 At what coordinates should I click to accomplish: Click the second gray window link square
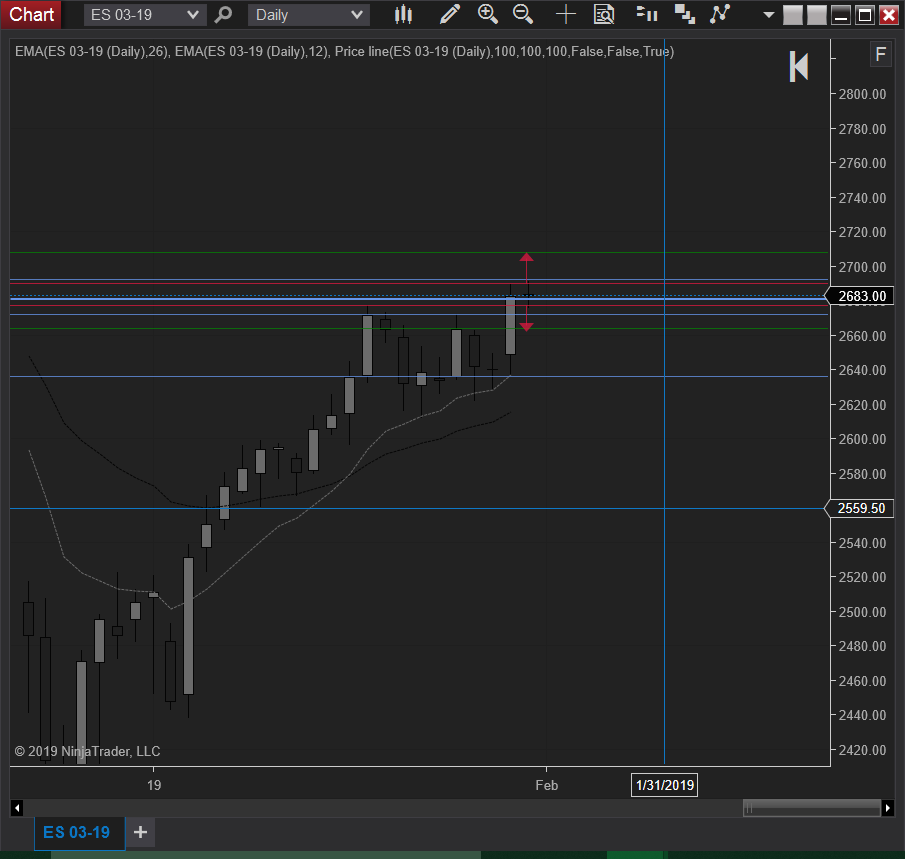[816, 15]
